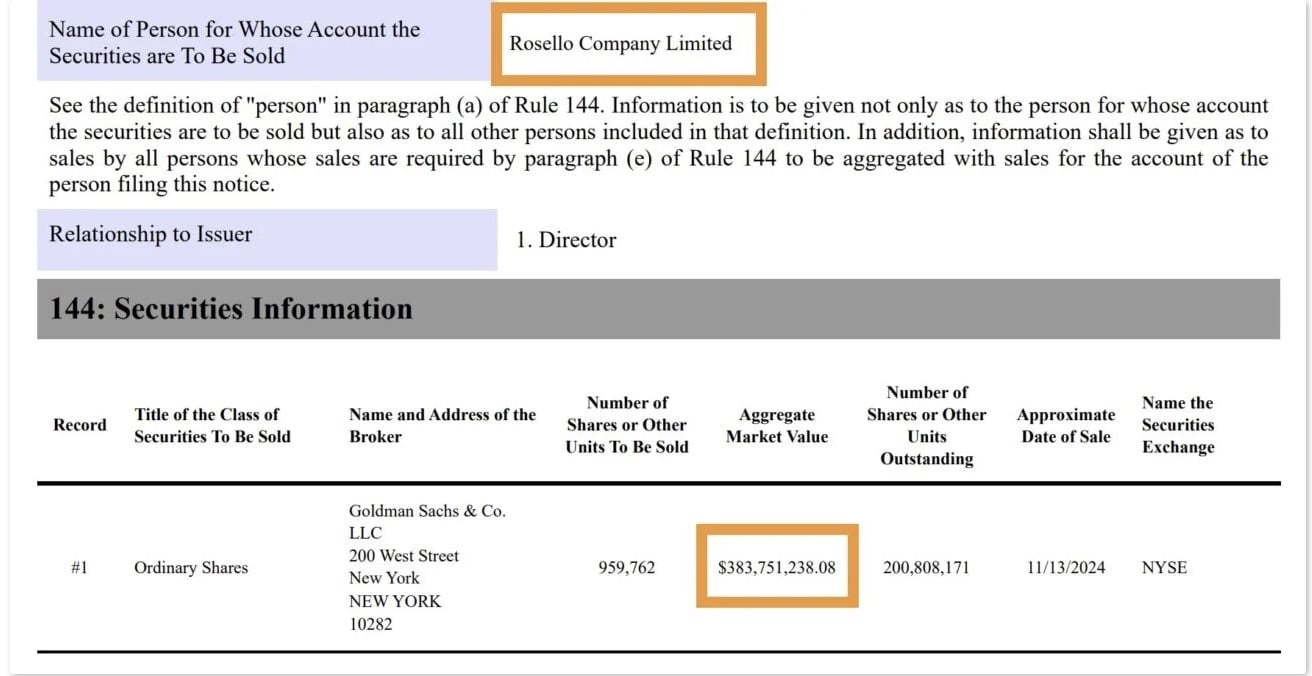Image resolution: width=1312 pixels, height=676 pixels.
Task: Click the NYSE exchange cell
Action: pyautogui.click(x=1164, y=568)
